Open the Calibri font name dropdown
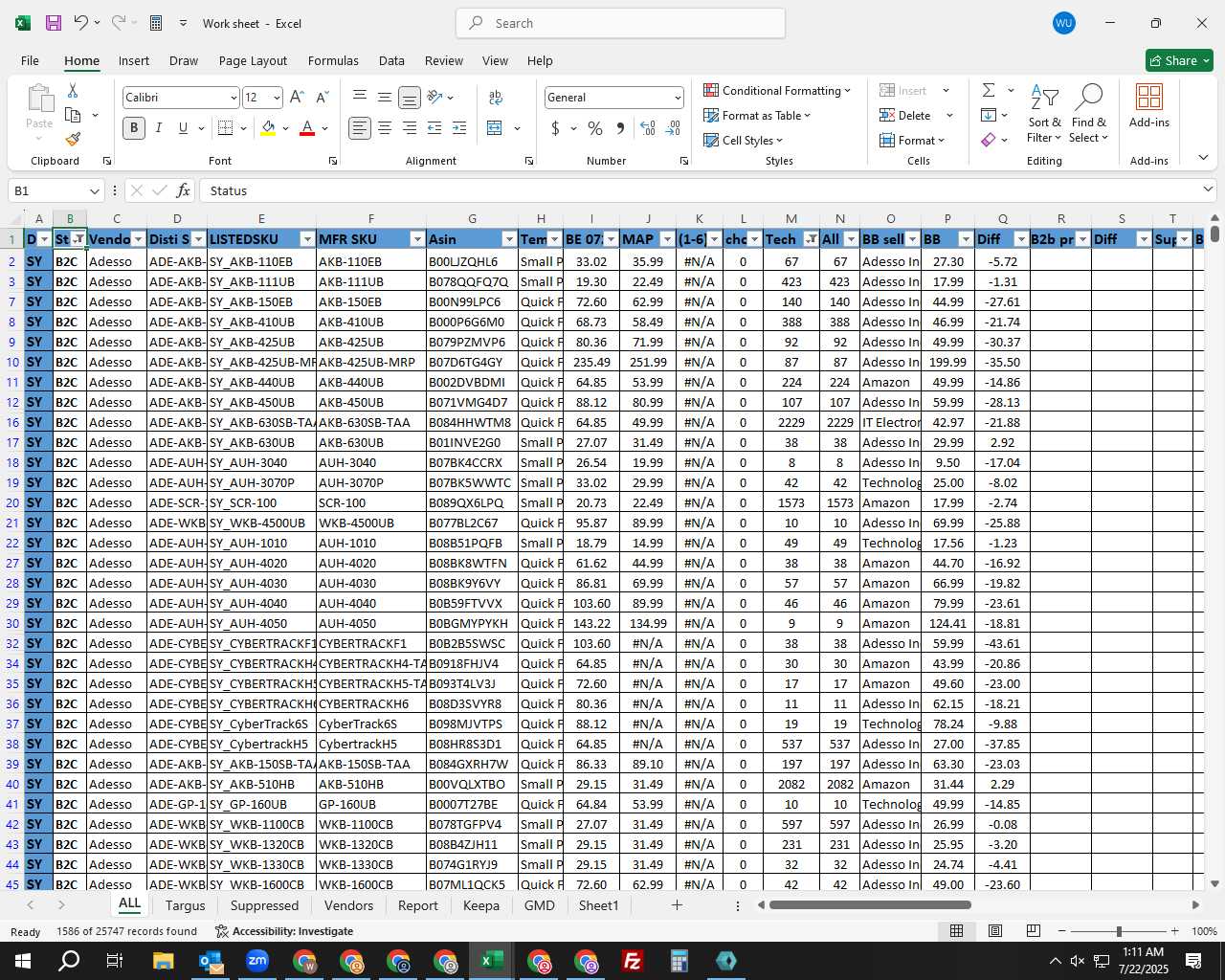This screenshot has height=980, width=1225. (x=233, y=98)
